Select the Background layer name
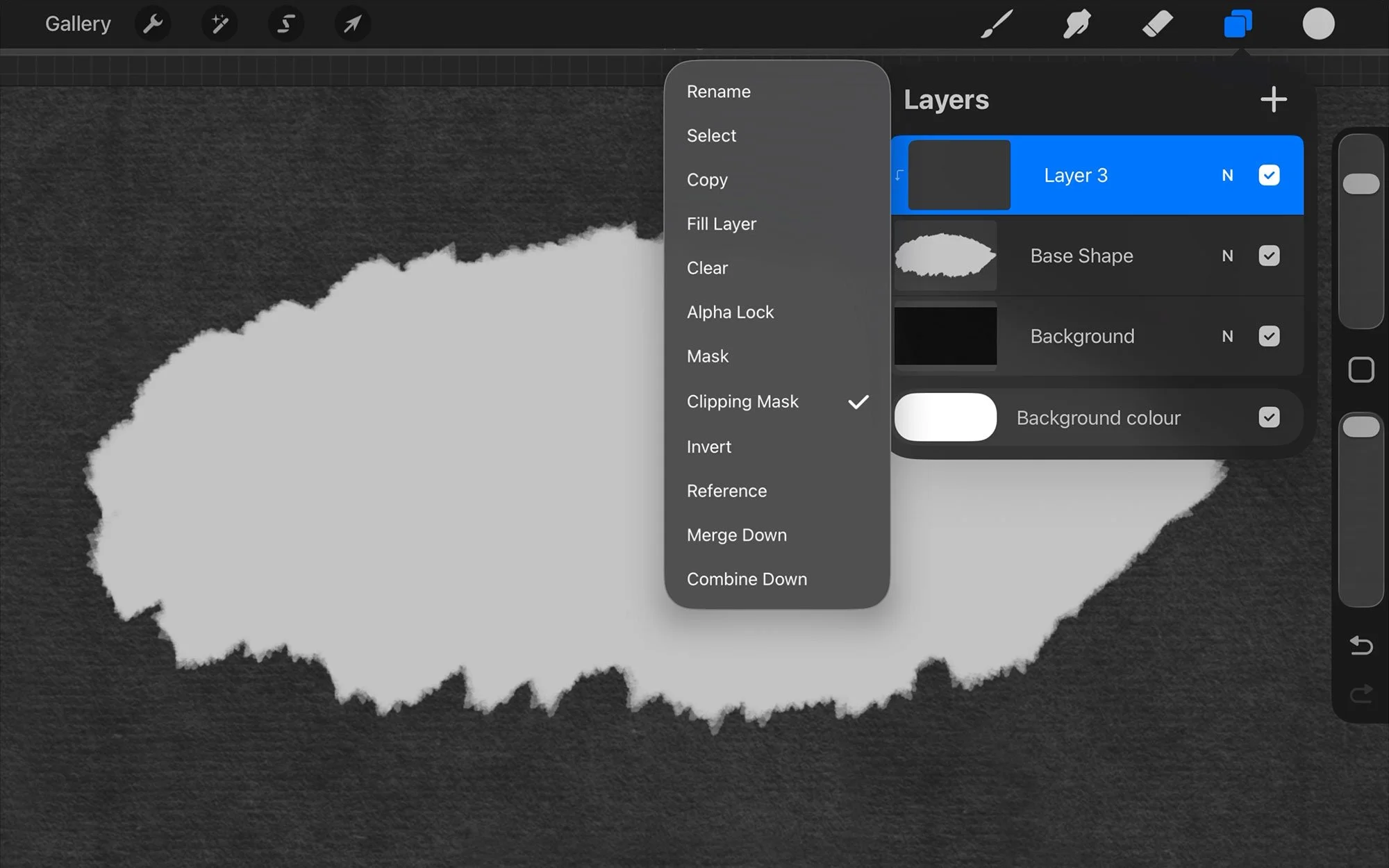Image resolution: width=1389 pixels, height=868 pixels. tap(1082, 337)
